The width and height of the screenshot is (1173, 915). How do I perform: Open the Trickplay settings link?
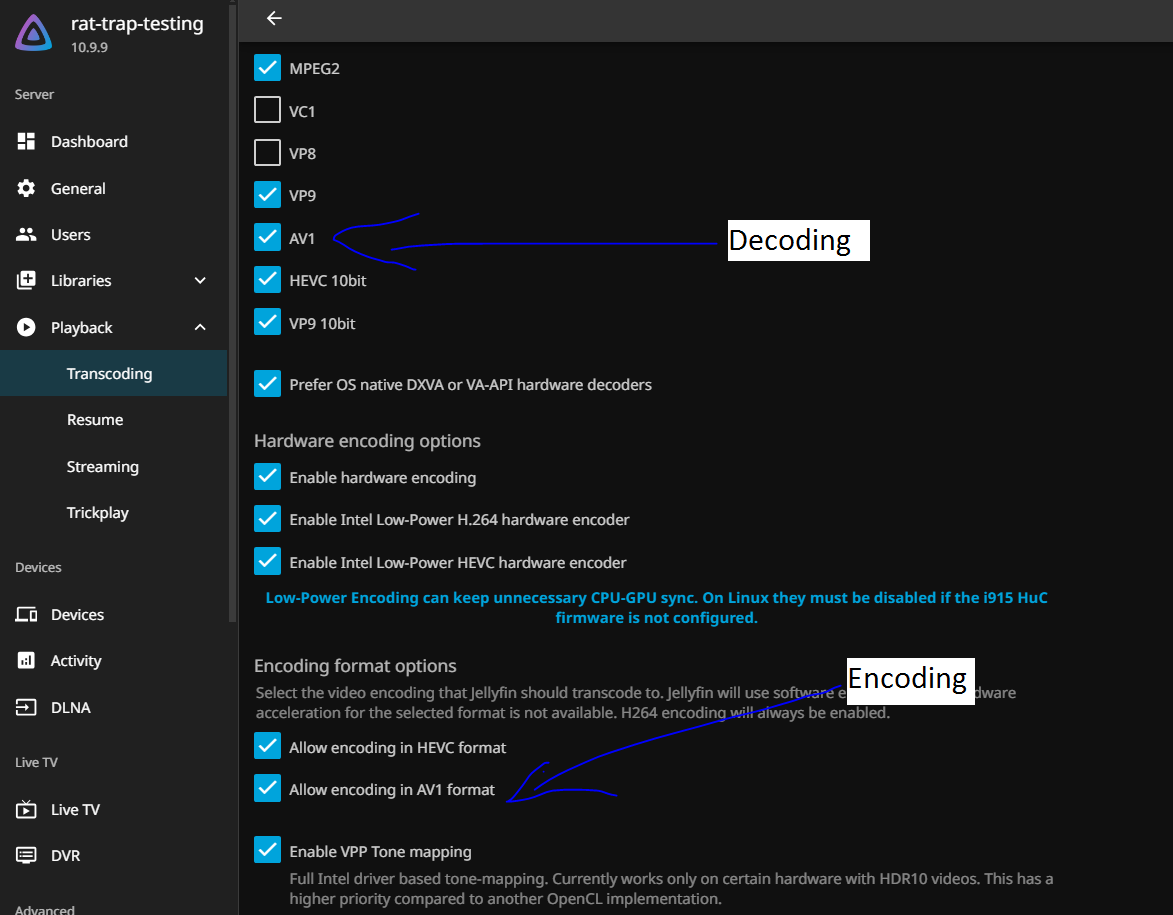[97, 513]
